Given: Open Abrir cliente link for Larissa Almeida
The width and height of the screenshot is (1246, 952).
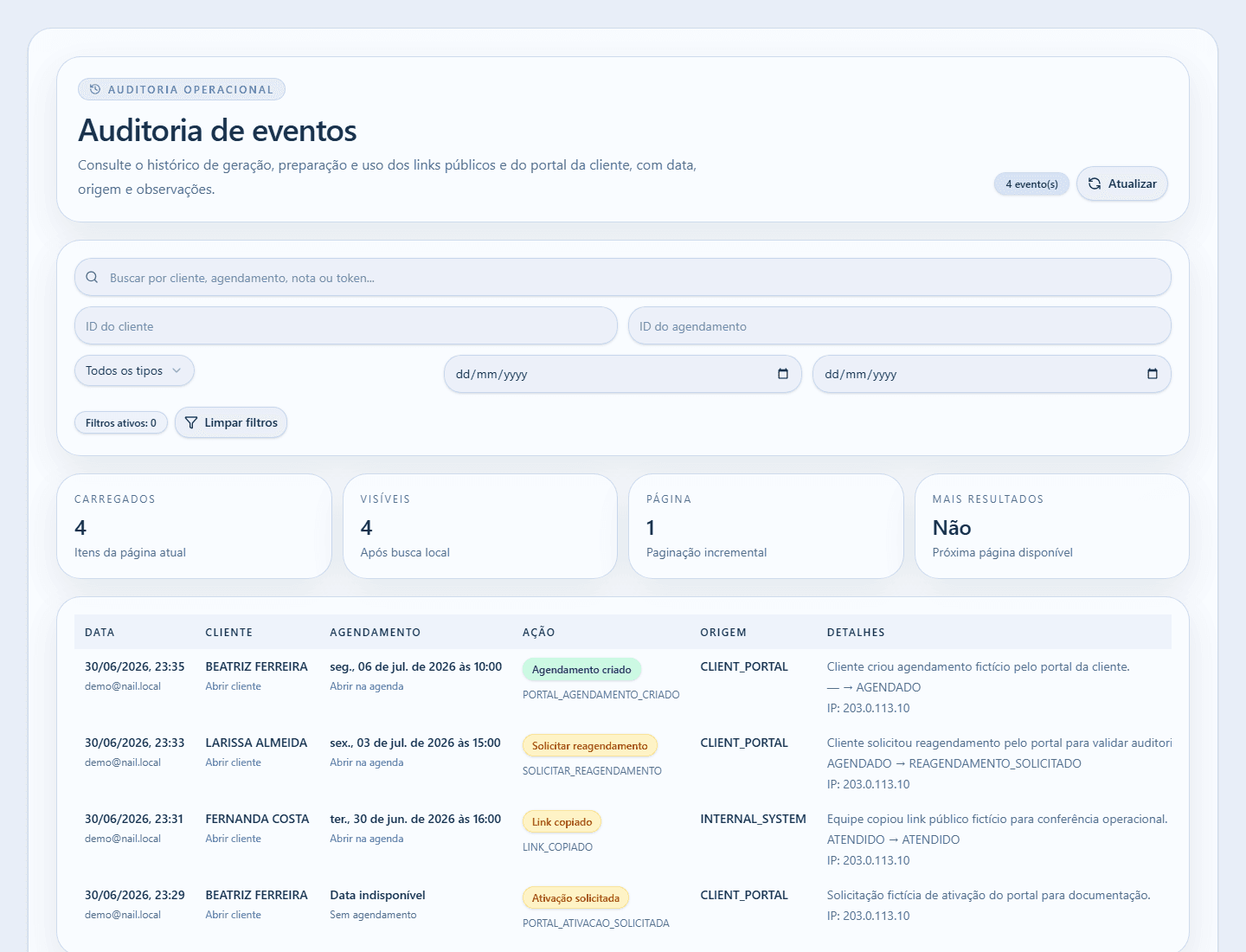Looking at the screenshot, I should pyautogui.click(x=233, y=762).
